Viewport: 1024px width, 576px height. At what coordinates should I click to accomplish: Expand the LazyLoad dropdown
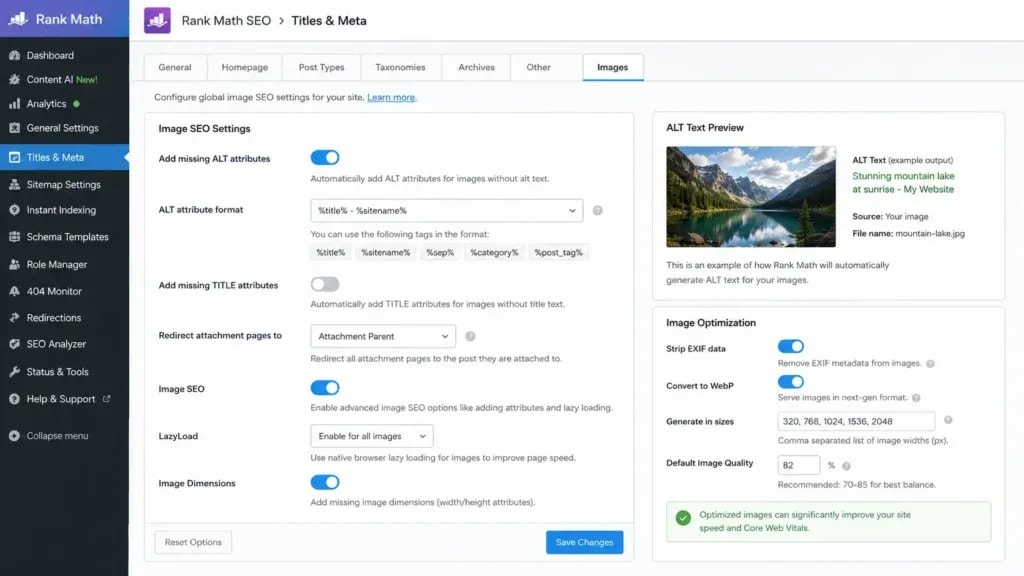click(x=372, y=436)
